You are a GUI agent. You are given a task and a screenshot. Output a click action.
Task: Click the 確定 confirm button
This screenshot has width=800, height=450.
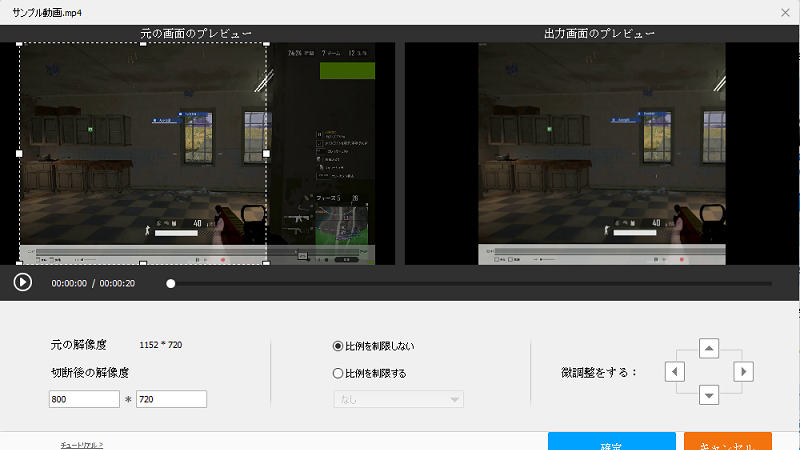tap(612, 441)
